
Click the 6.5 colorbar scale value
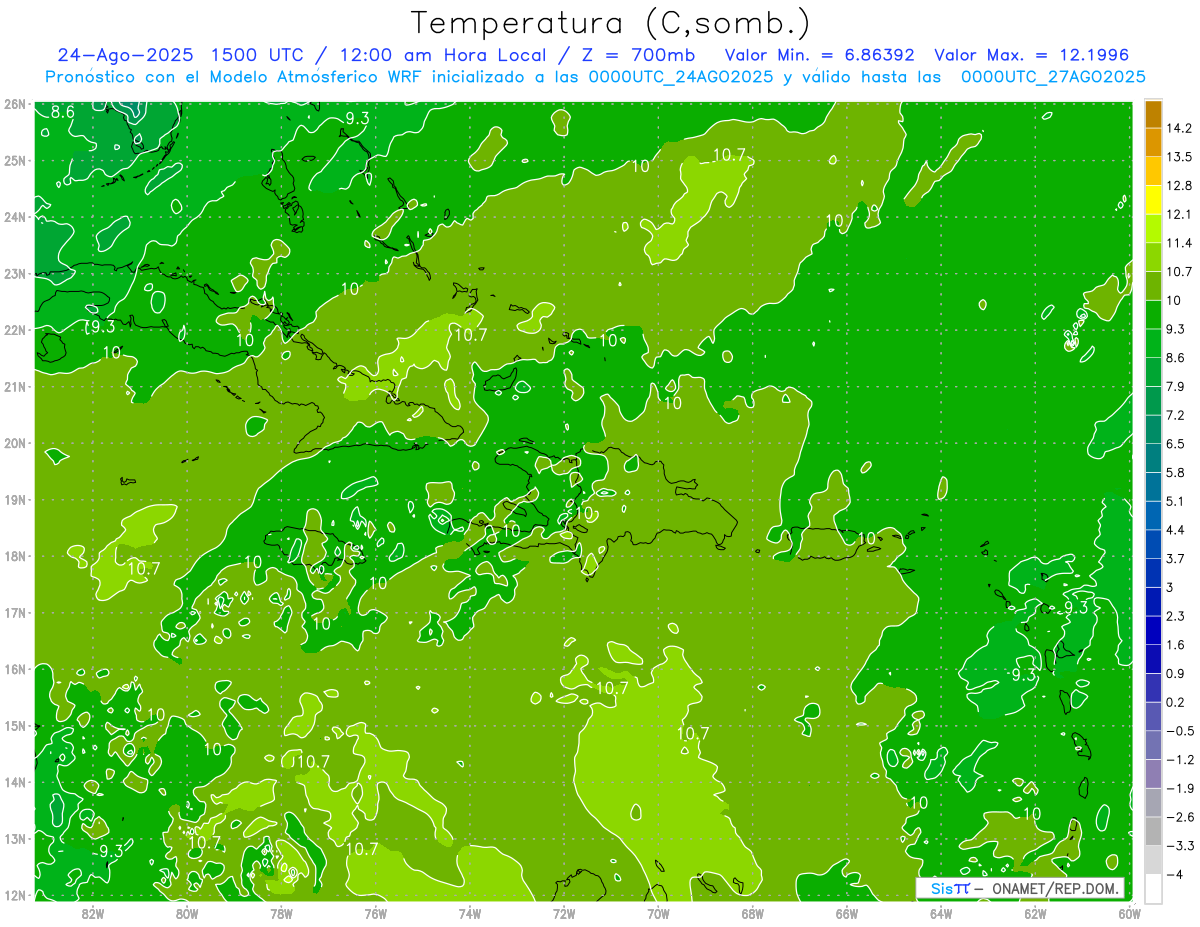[x=1176, y=443]
